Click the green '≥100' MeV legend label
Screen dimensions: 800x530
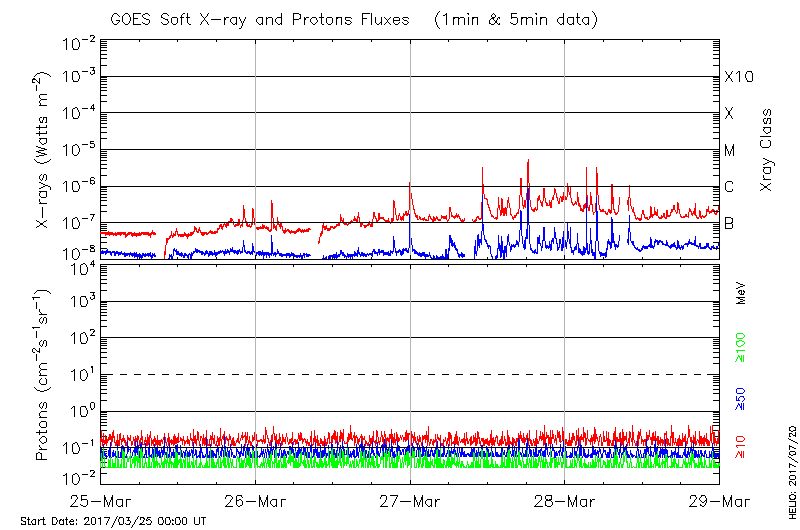coord(741,345)
